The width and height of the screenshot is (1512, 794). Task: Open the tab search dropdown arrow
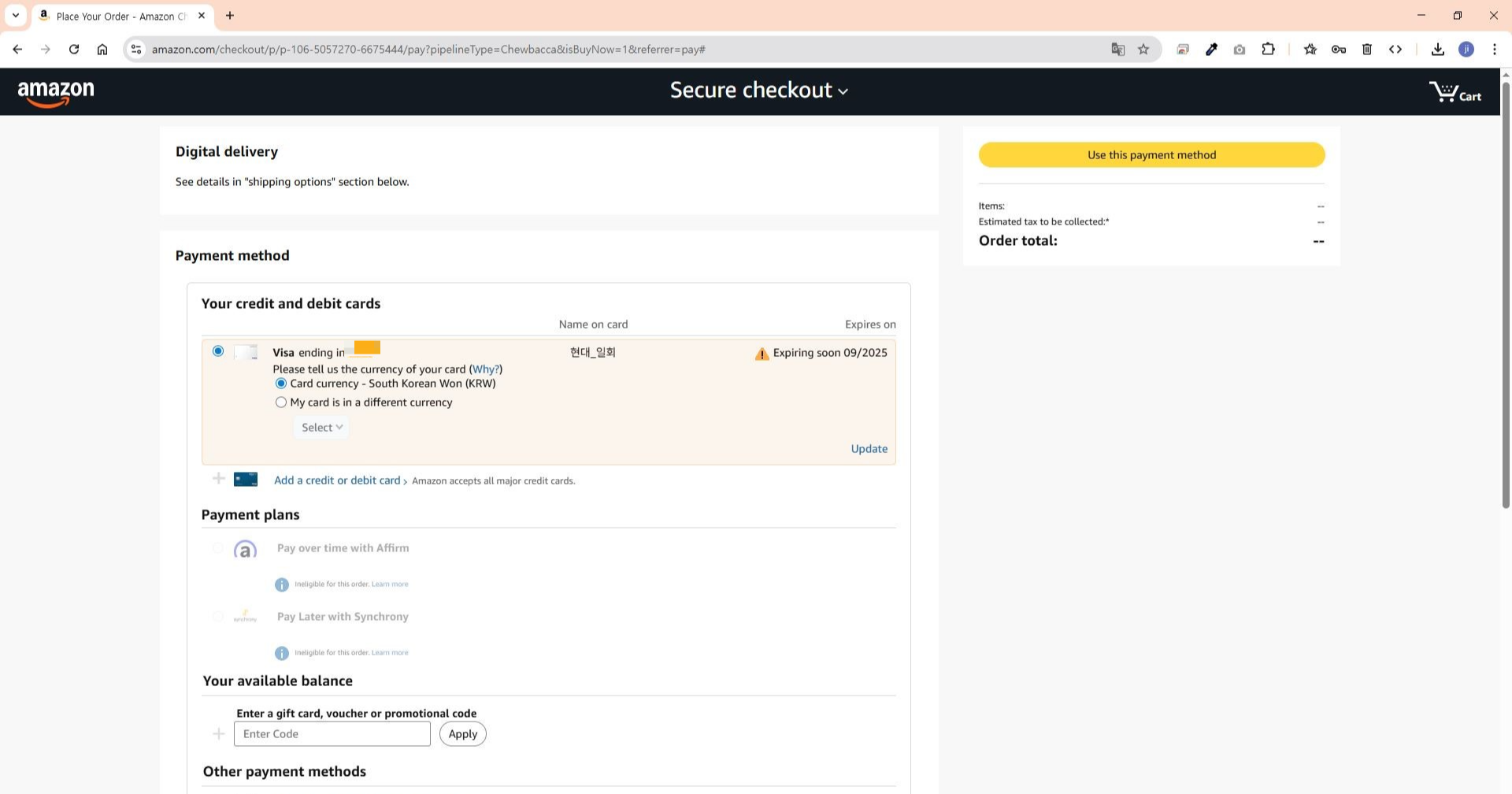pos(15,15)
